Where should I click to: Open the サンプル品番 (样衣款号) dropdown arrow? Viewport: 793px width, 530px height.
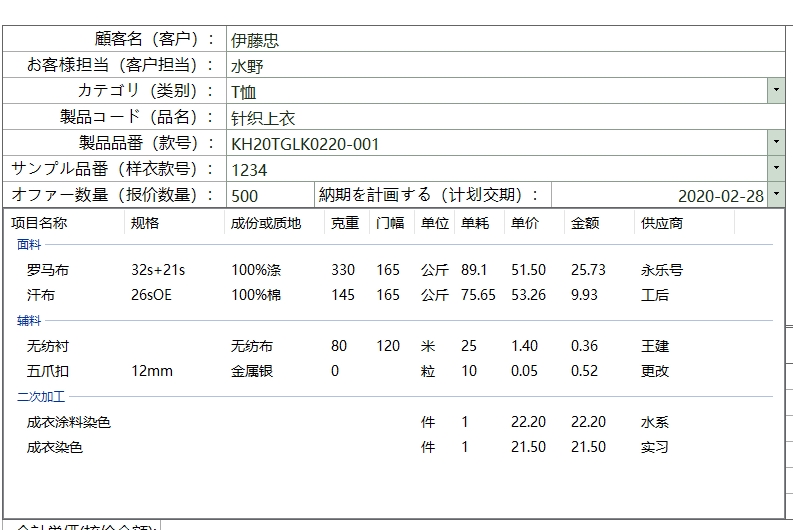coord(776,168)
